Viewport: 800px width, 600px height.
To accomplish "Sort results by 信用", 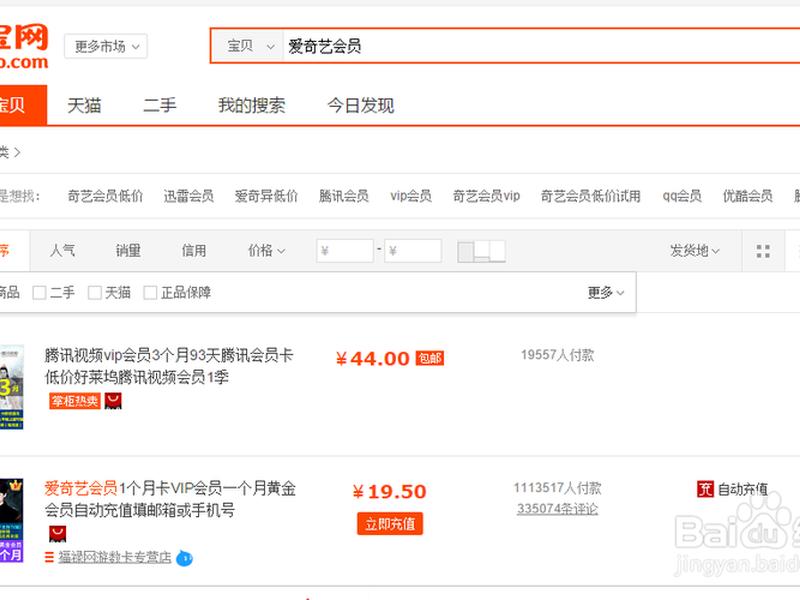I will click(x=194, y=251).
